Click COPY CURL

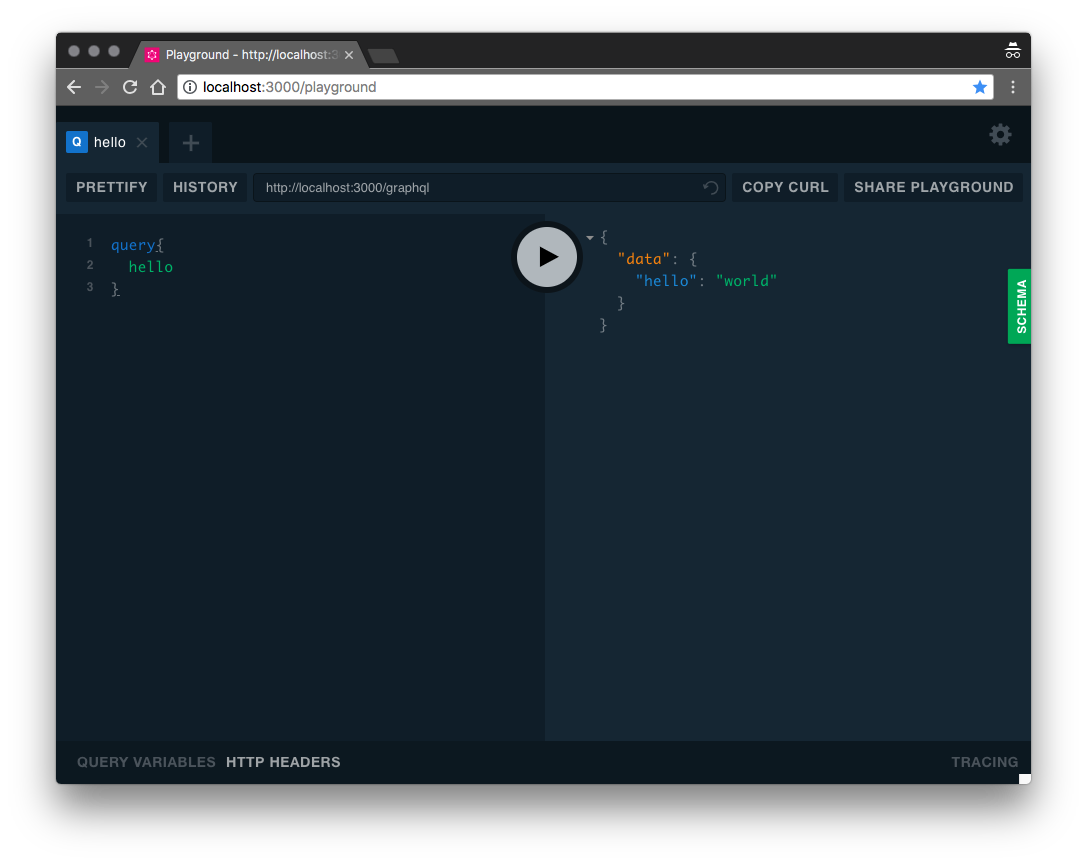785,187
